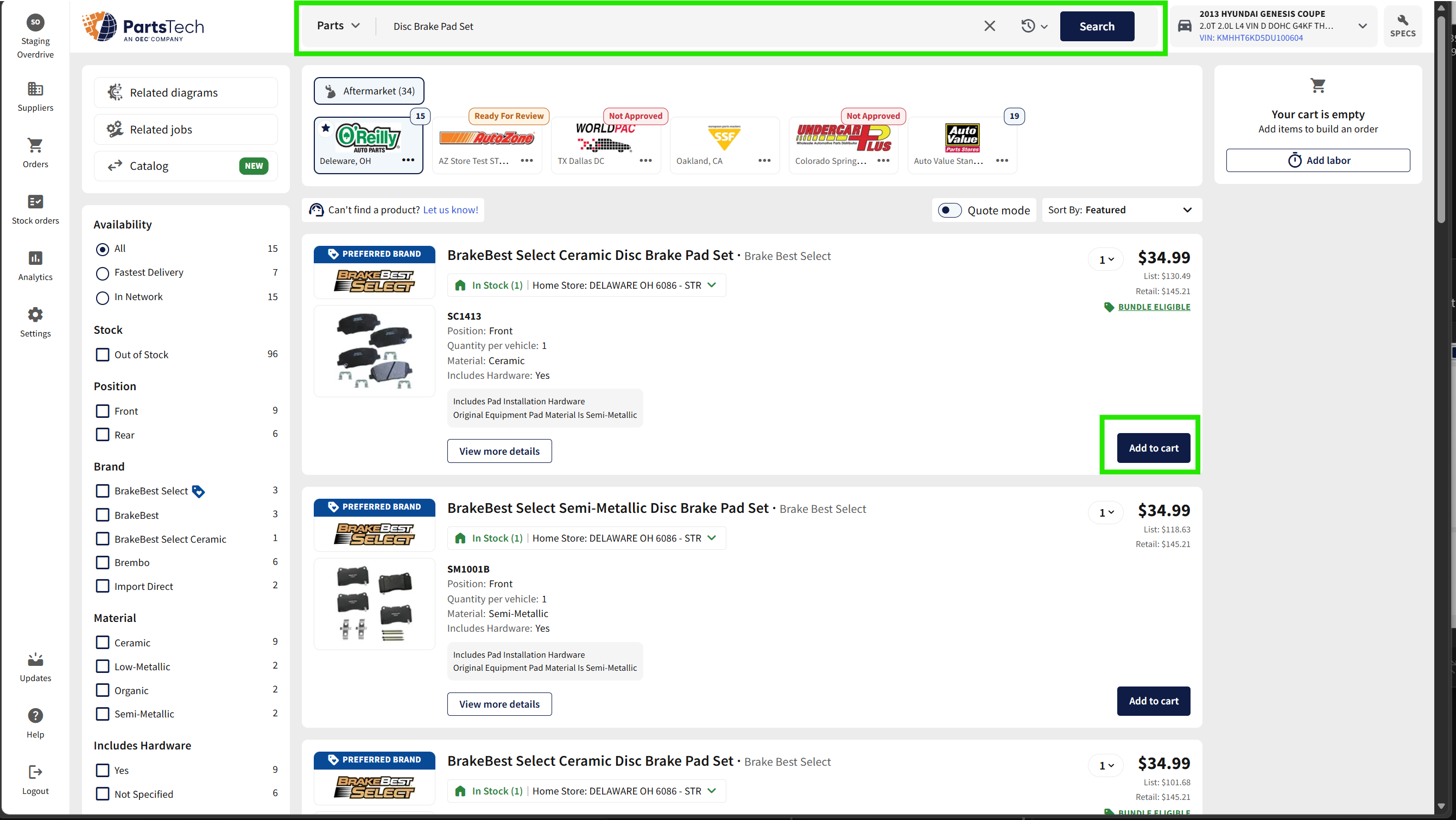This screenshot has width=1456, height=820.
Task: Open the Help section
Action: 35,724
